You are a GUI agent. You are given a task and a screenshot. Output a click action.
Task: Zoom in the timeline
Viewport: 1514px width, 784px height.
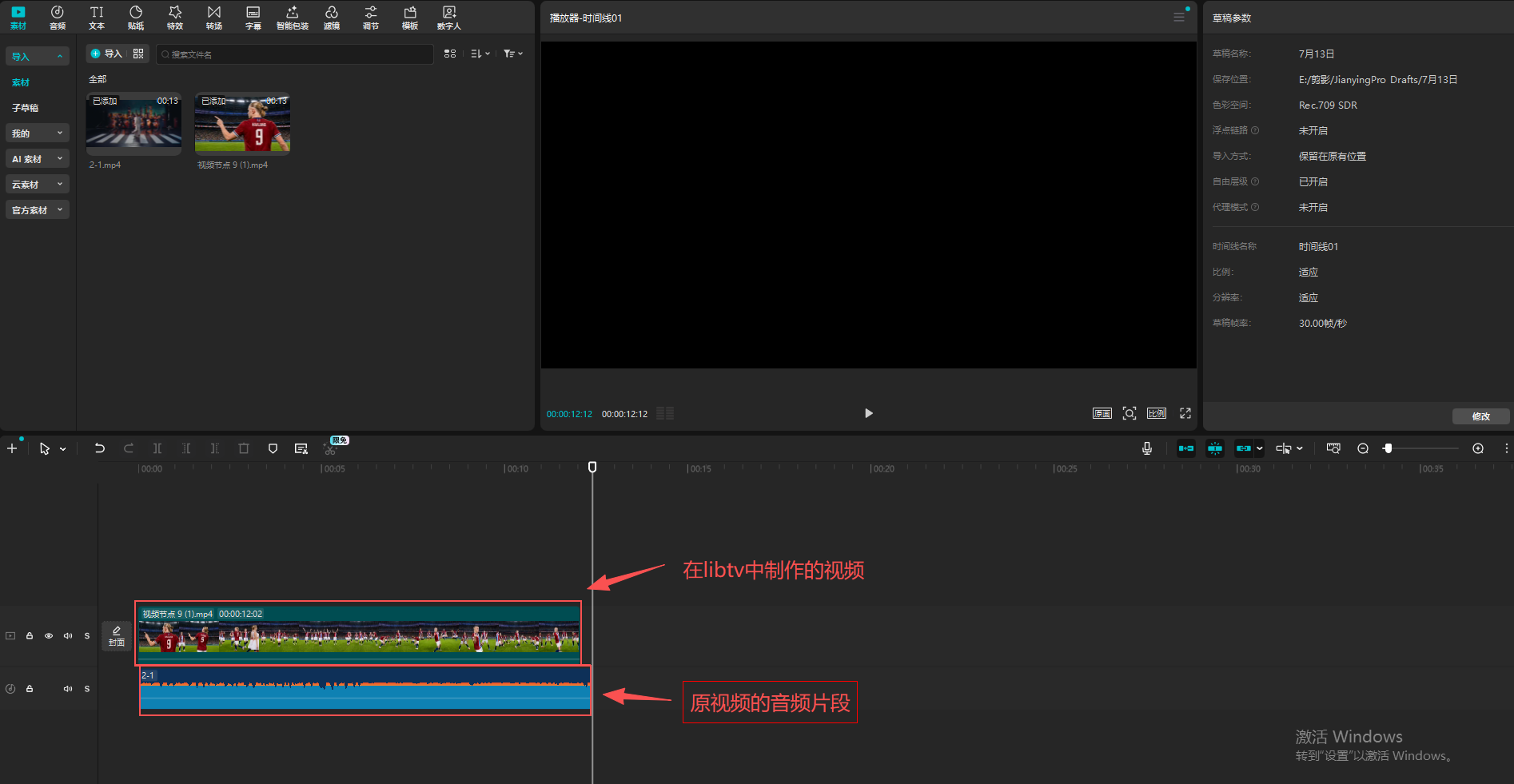1478,448
